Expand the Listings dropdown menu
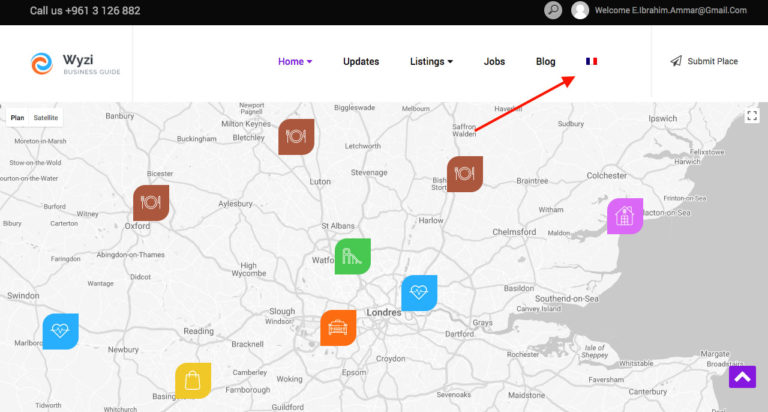Viewport: 768px width, 412px height. tap(431, 61)
